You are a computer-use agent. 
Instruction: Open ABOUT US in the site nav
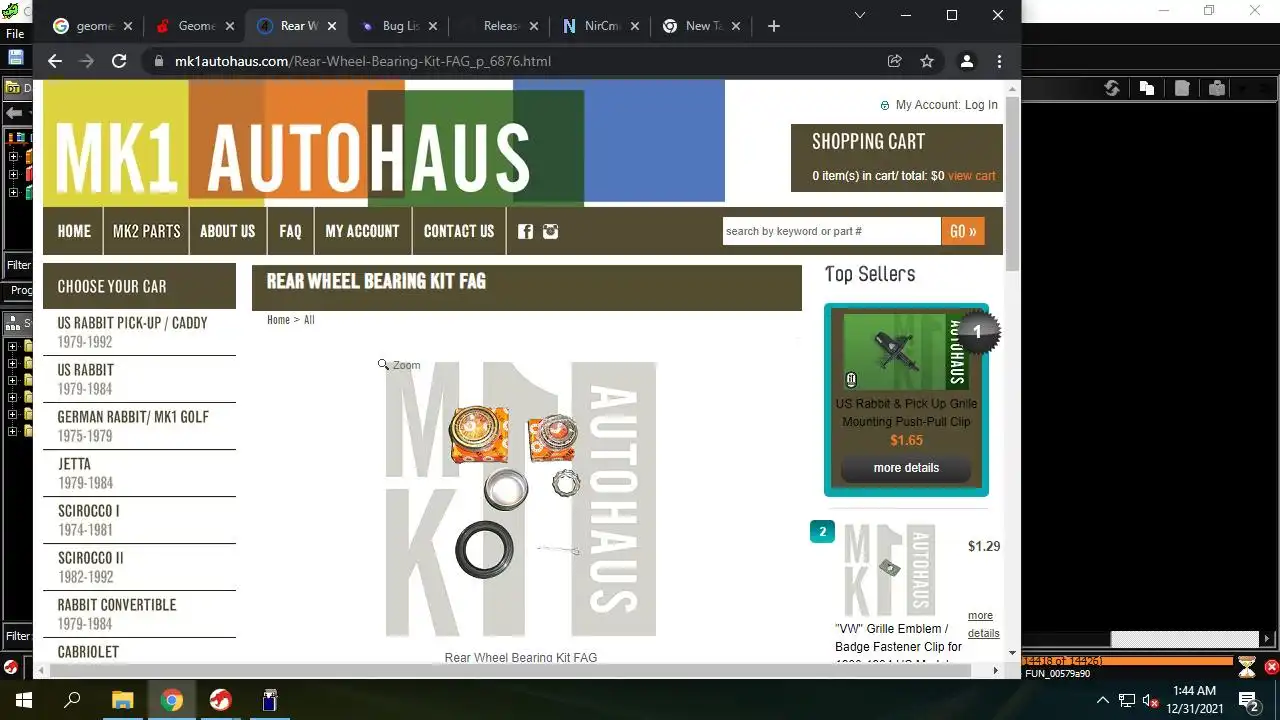click(x=227, y=231)
